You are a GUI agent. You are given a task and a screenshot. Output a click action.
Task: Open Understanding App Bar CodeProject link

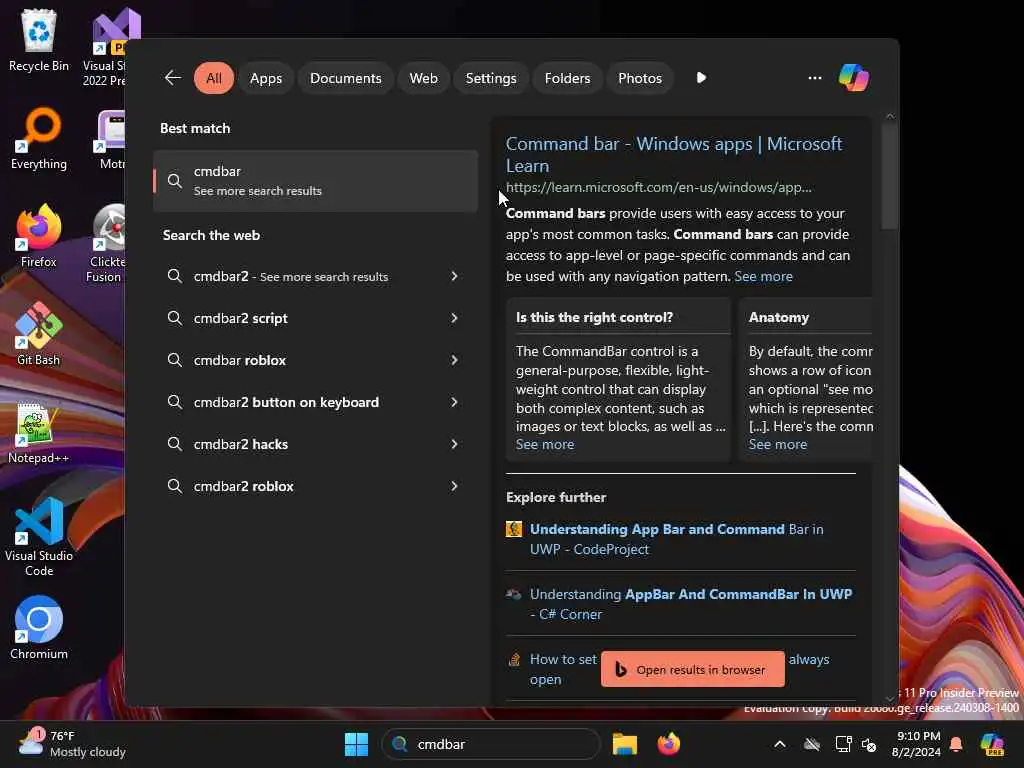coord(677,539)
